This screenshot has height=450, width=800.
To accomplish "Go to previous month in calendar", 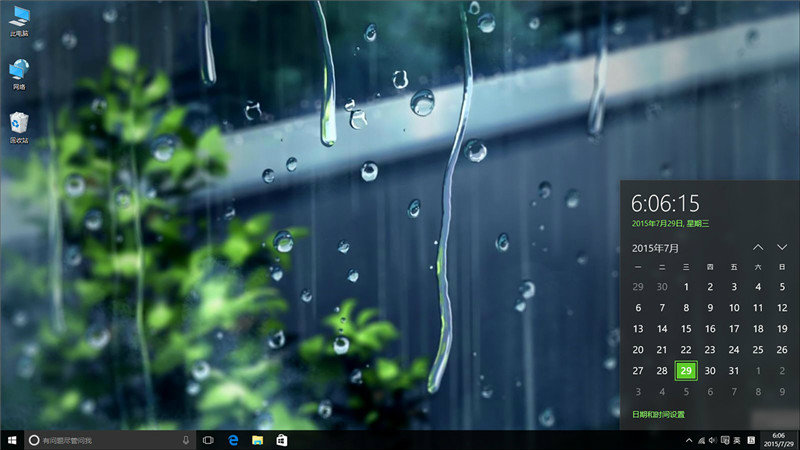I will pyautogui.click(x=758, y=247).
